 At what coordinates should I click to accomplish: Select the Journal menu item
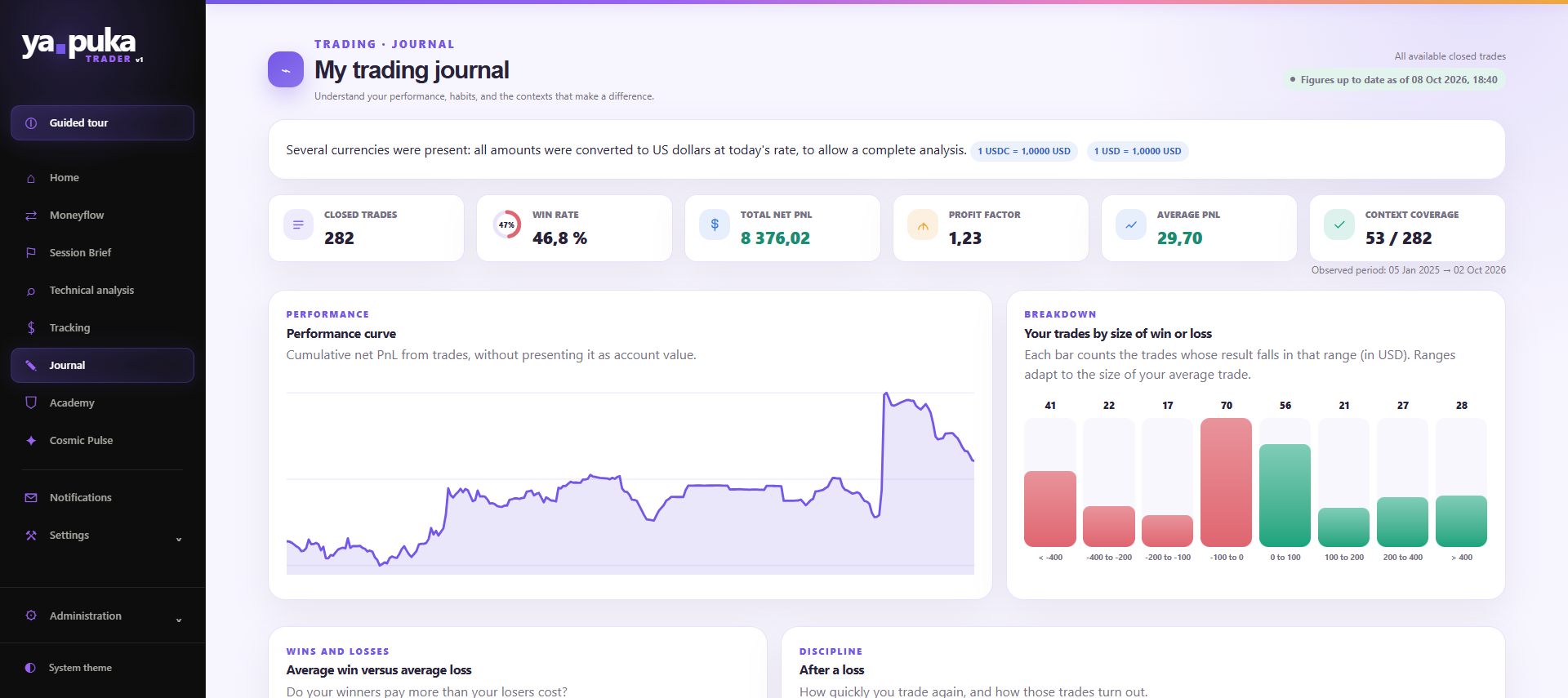(102, 366)
